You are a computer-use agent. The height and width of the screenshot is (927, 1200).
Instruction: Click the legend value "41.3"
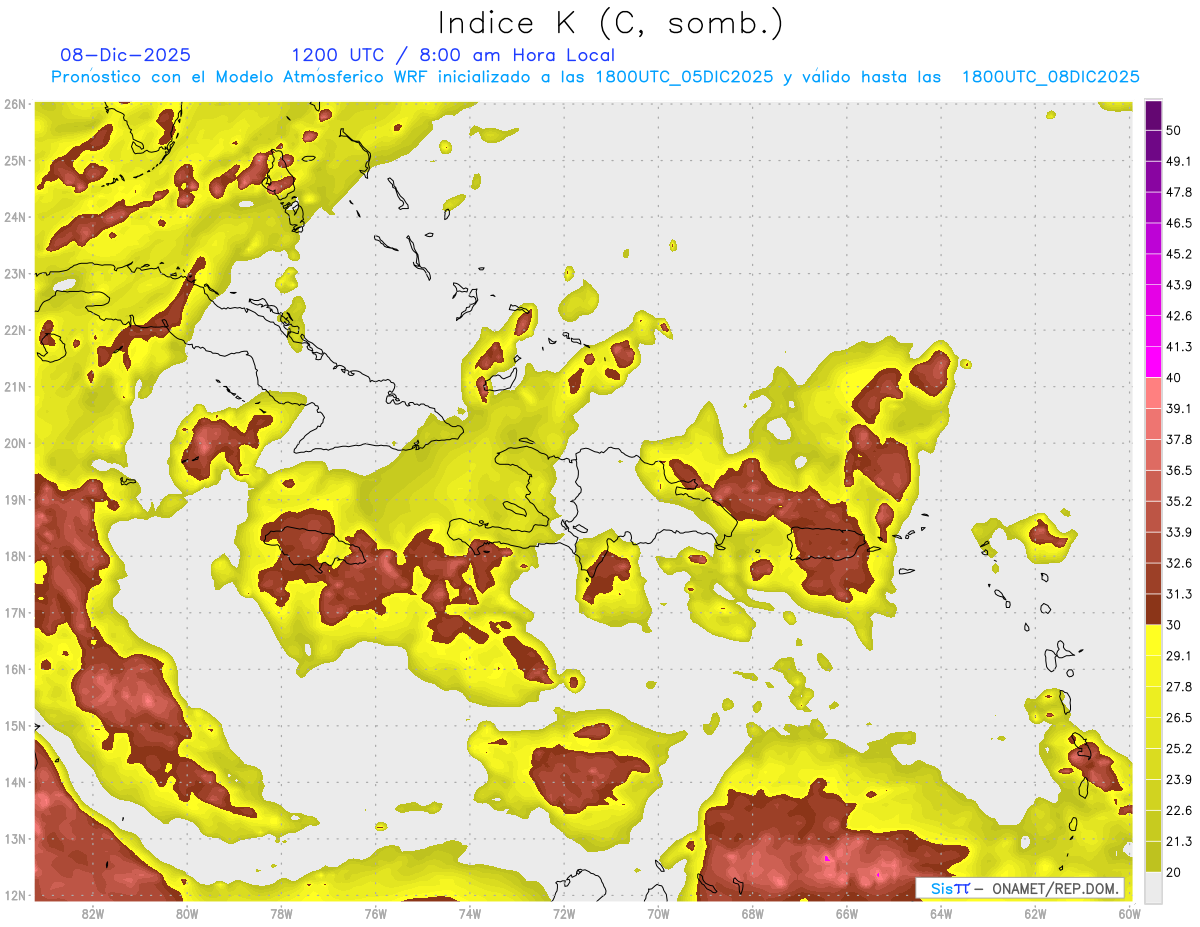point(1178,347)
